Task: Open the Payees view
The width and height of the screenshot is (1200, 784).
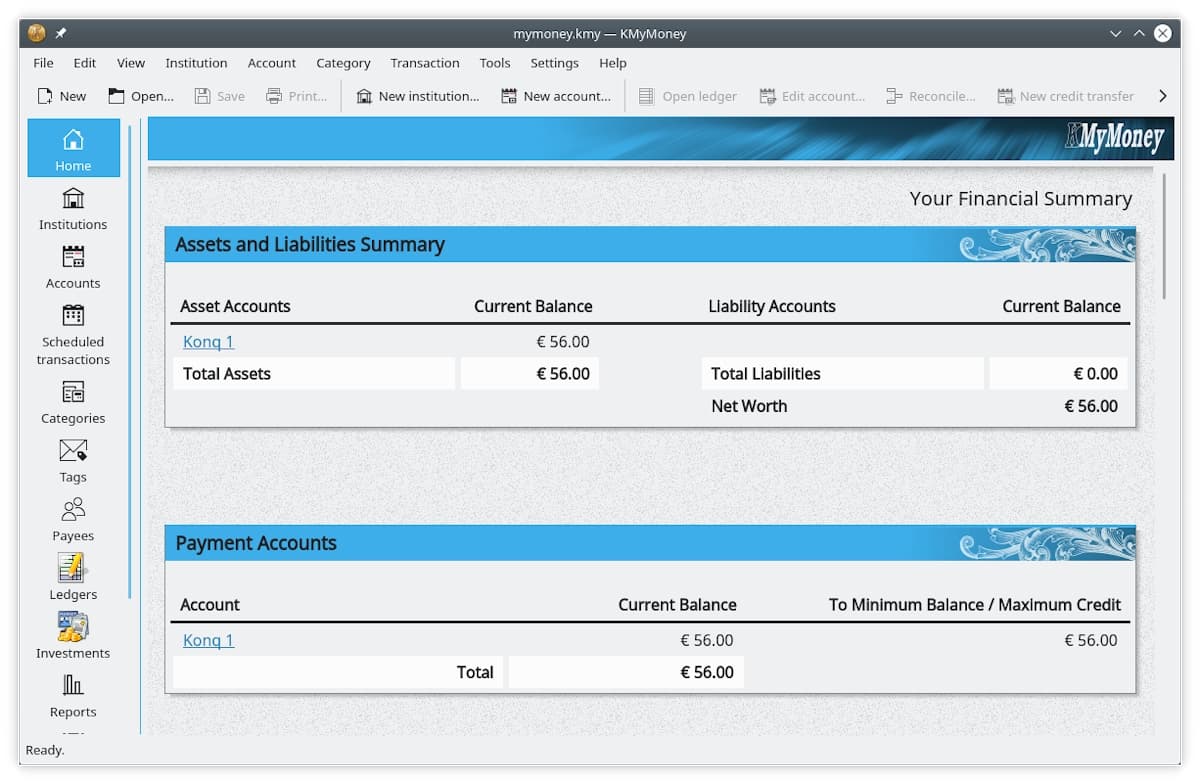Action: 73,519
